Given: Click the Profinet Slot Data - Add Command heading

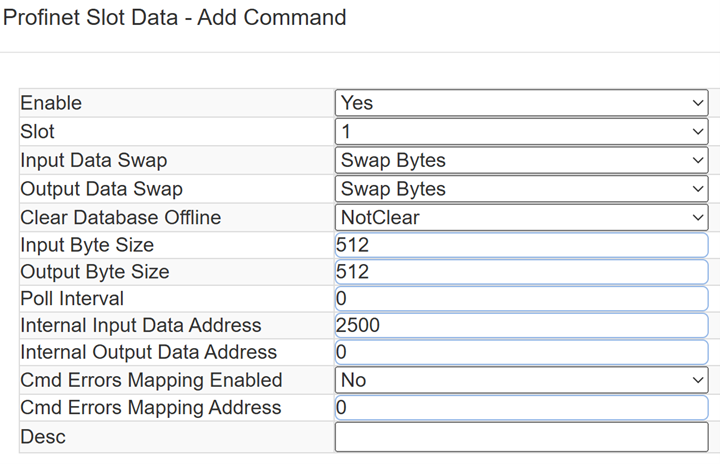Looking at the screenshot, I should (174, 18).
